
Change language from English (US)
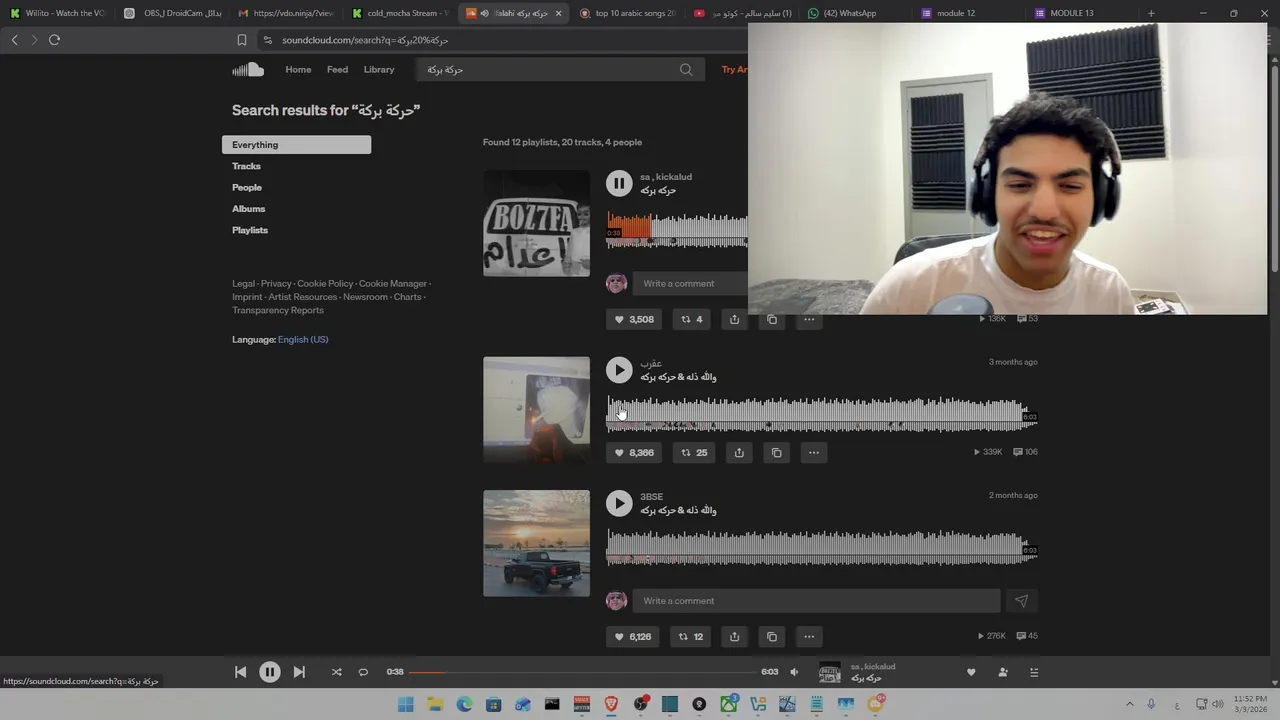[303, 339]
